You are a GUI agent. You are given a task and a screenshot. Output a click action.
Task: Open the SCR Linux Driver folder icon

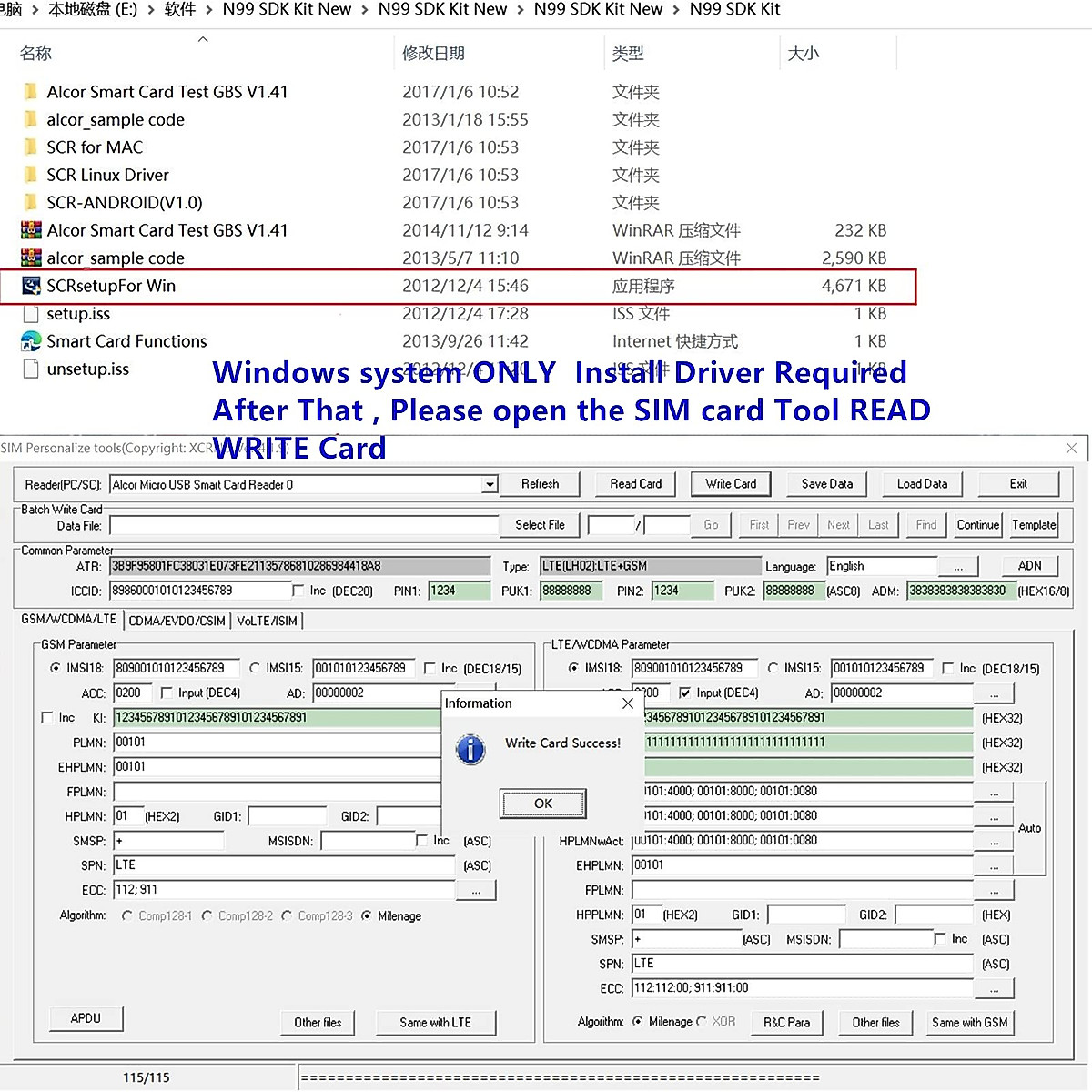click(x=31, y=175)
